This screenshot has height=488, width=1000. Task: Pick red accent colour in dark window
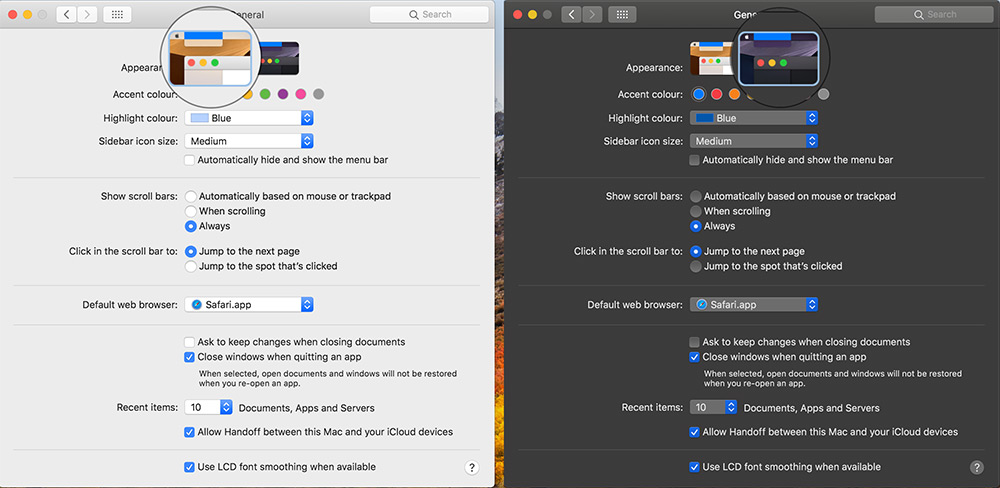point(716,94)
